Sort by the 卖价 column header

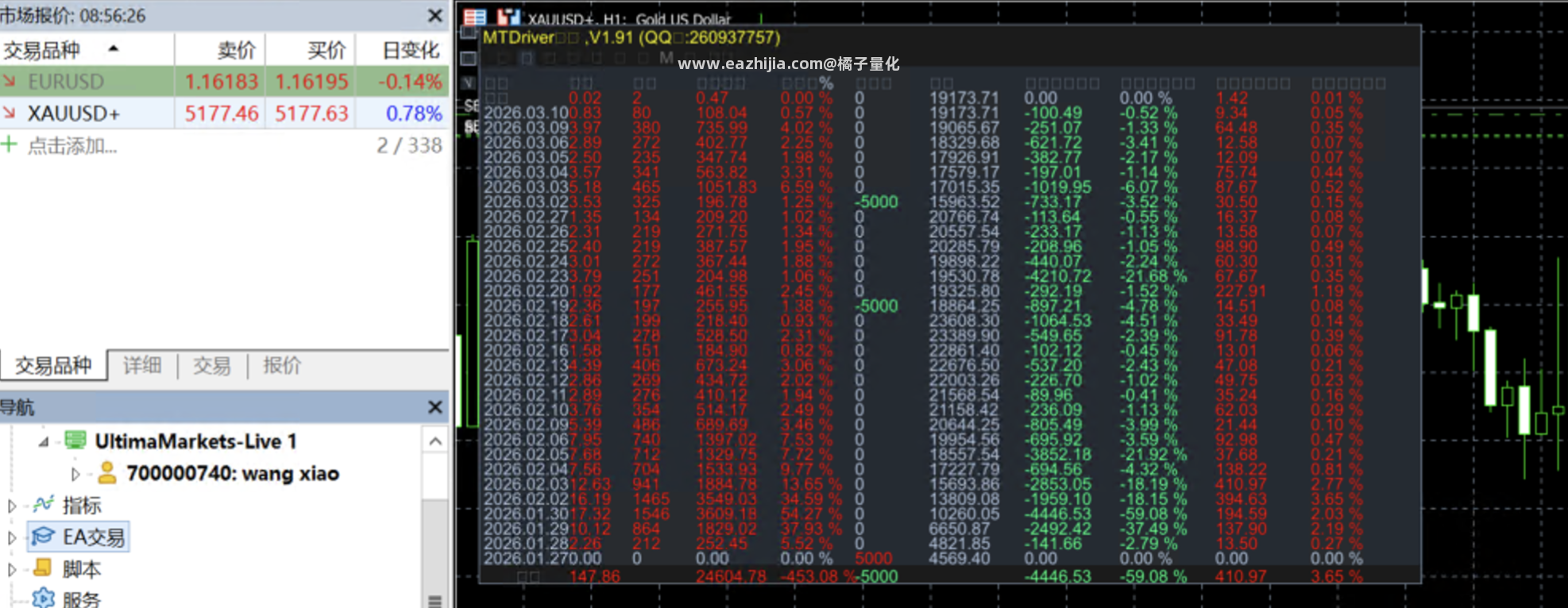pos(220,49)
